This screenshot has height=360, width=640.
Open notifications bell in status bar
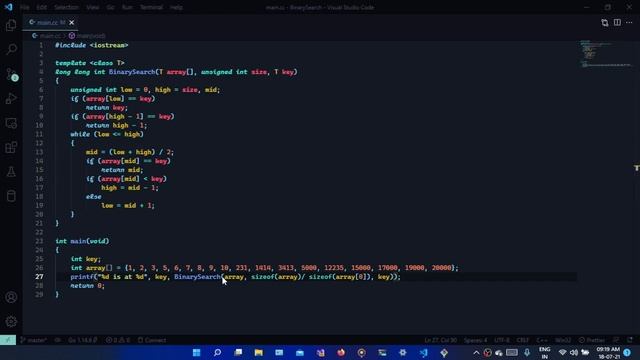[630, 340]
